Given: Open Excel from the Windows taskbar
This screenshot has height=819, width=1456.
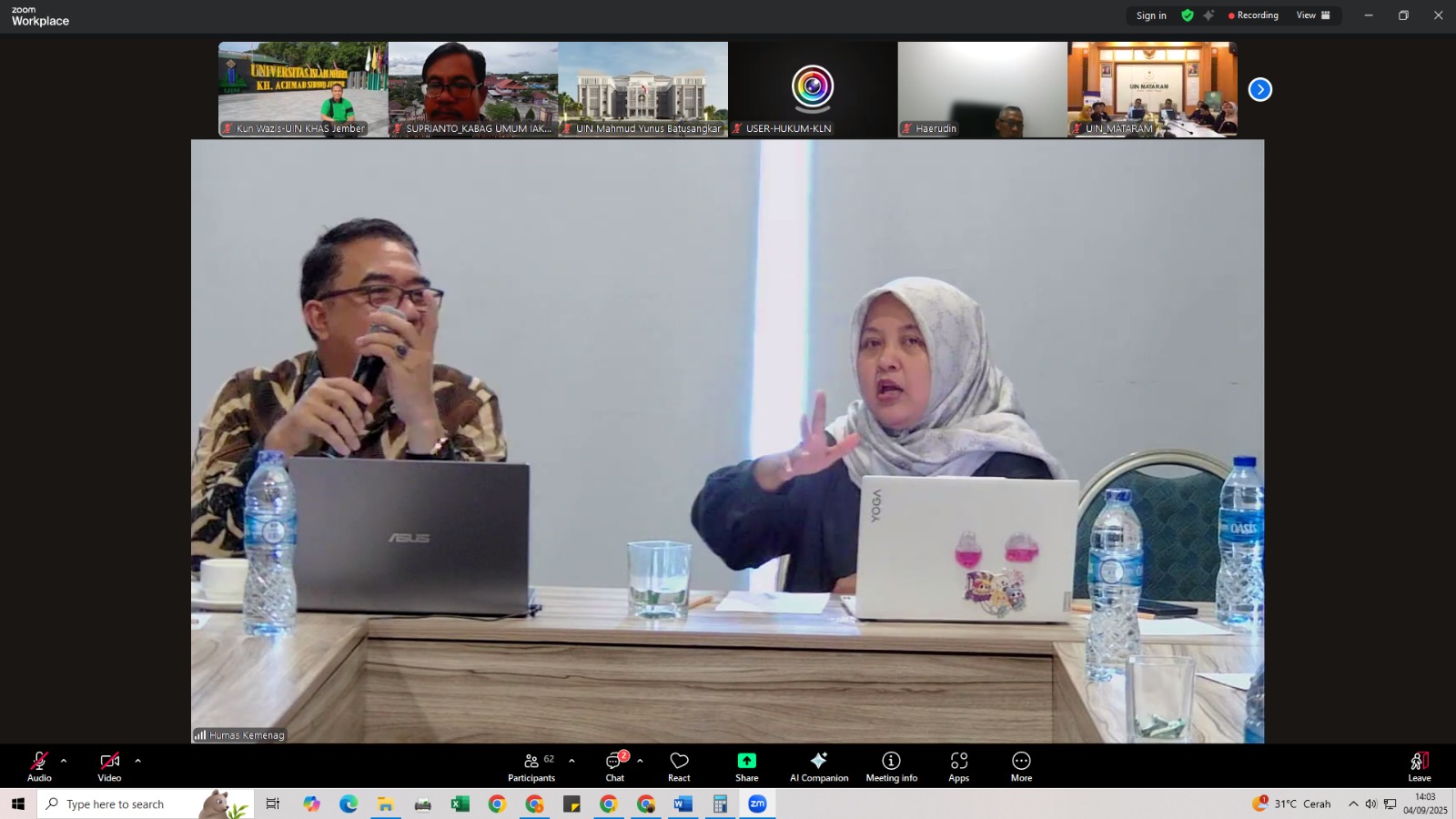Looking at the screenshot, I should 460,804.
